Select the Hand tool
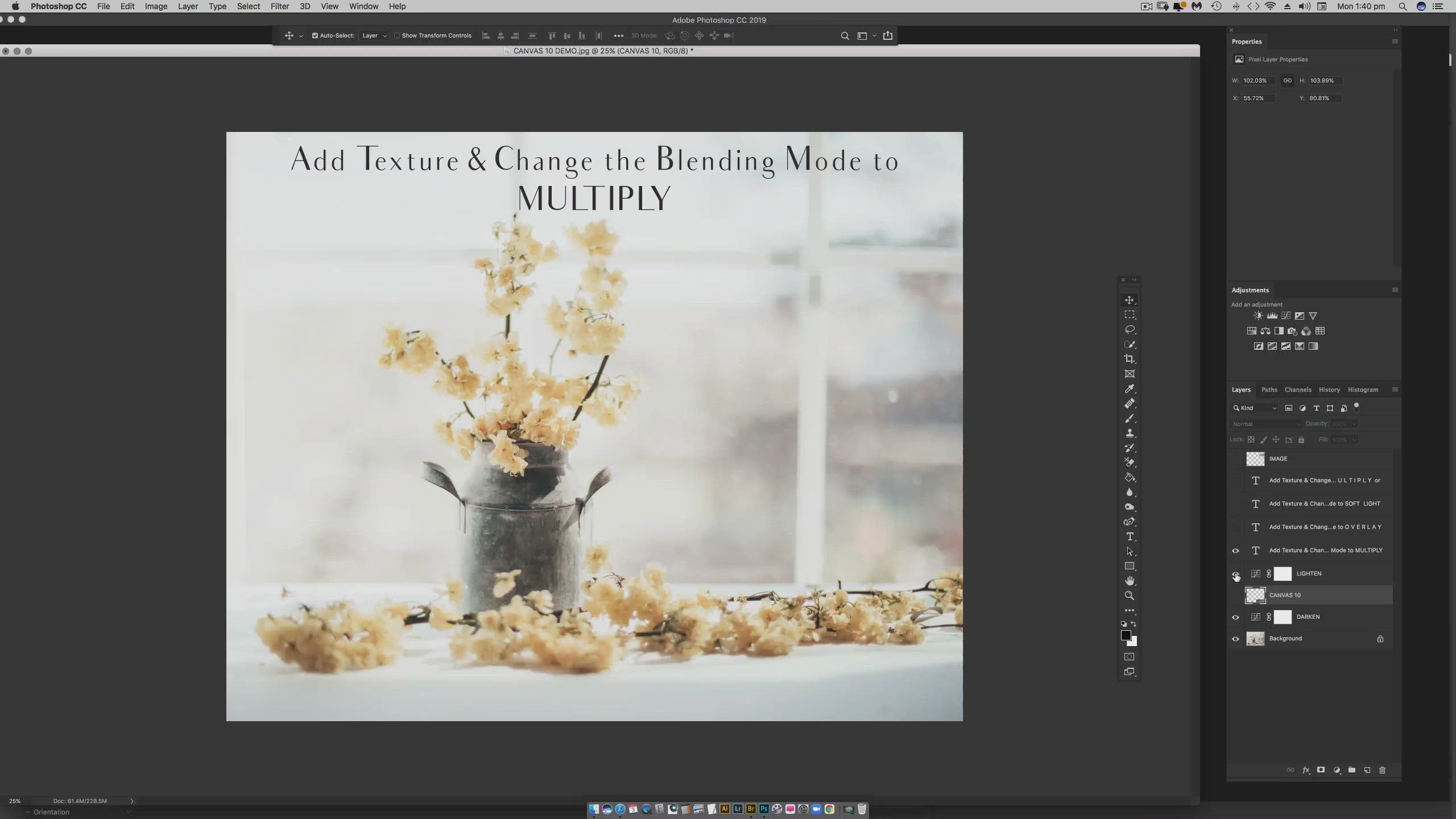1456x819 pixels. (1130, 581)
